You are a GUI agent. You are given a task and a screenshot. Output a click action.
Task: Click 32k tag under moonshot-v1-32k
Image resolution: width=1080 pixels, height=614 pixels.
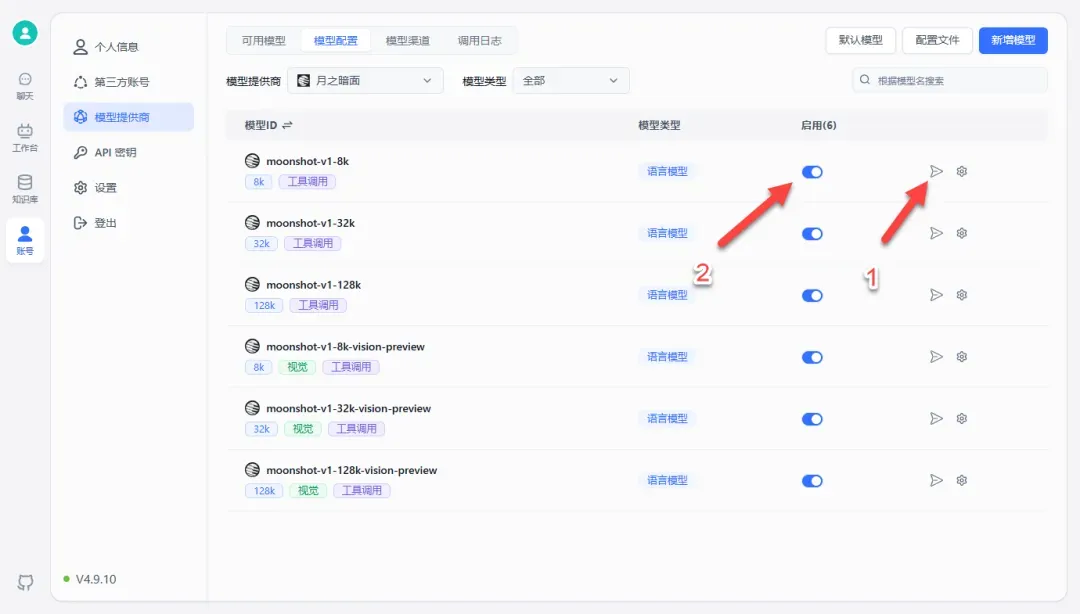262,243
